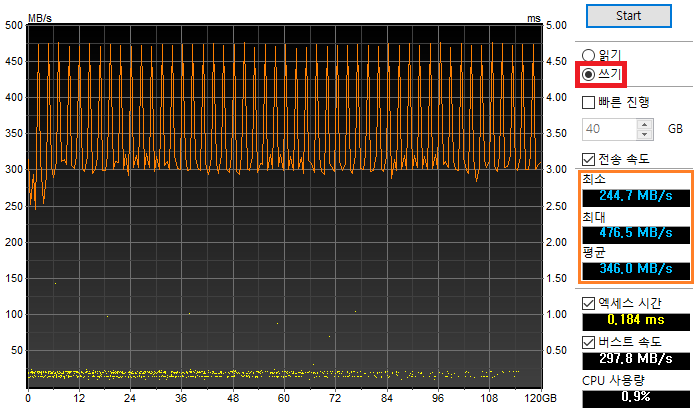The width and height of the screenshot is (696, 420).
Task: Click the Start button
Action: [629, 16]
